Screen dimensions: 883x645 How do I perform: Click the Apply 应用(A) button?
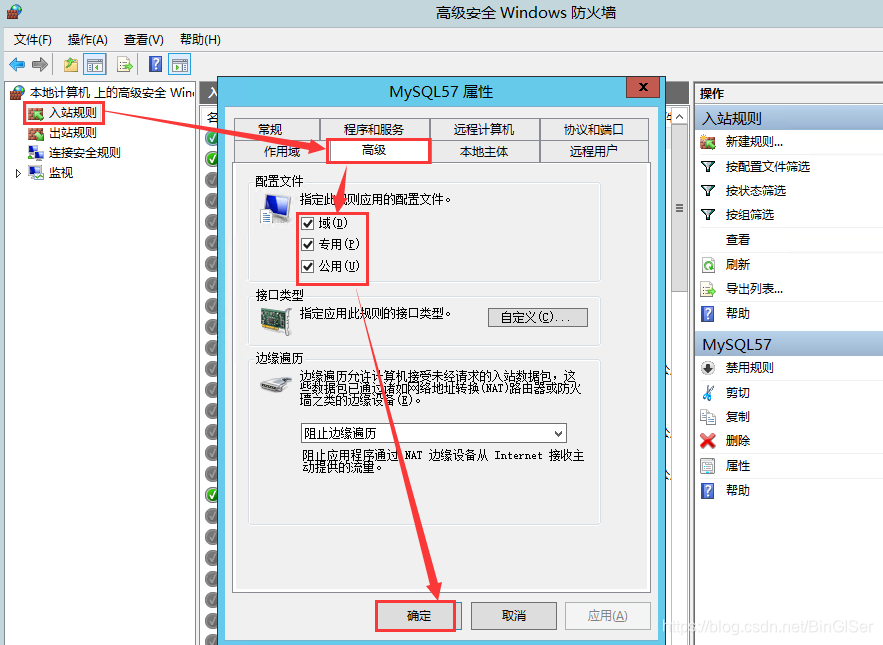point(608,616)
